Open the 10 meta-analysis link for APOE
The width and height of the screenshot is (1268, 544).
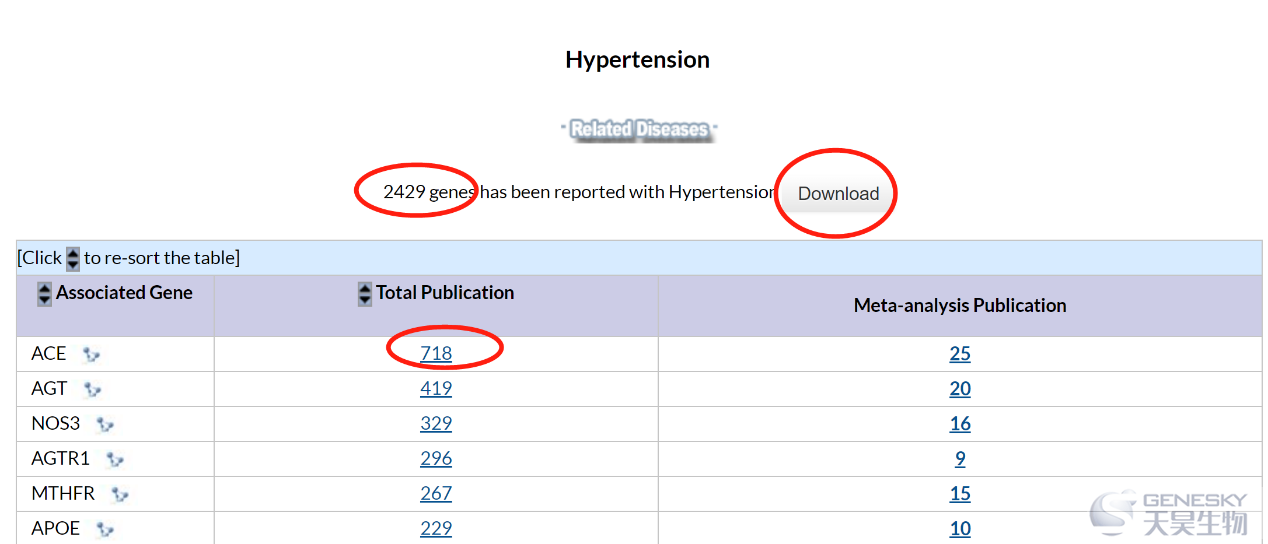coord(960,528)
